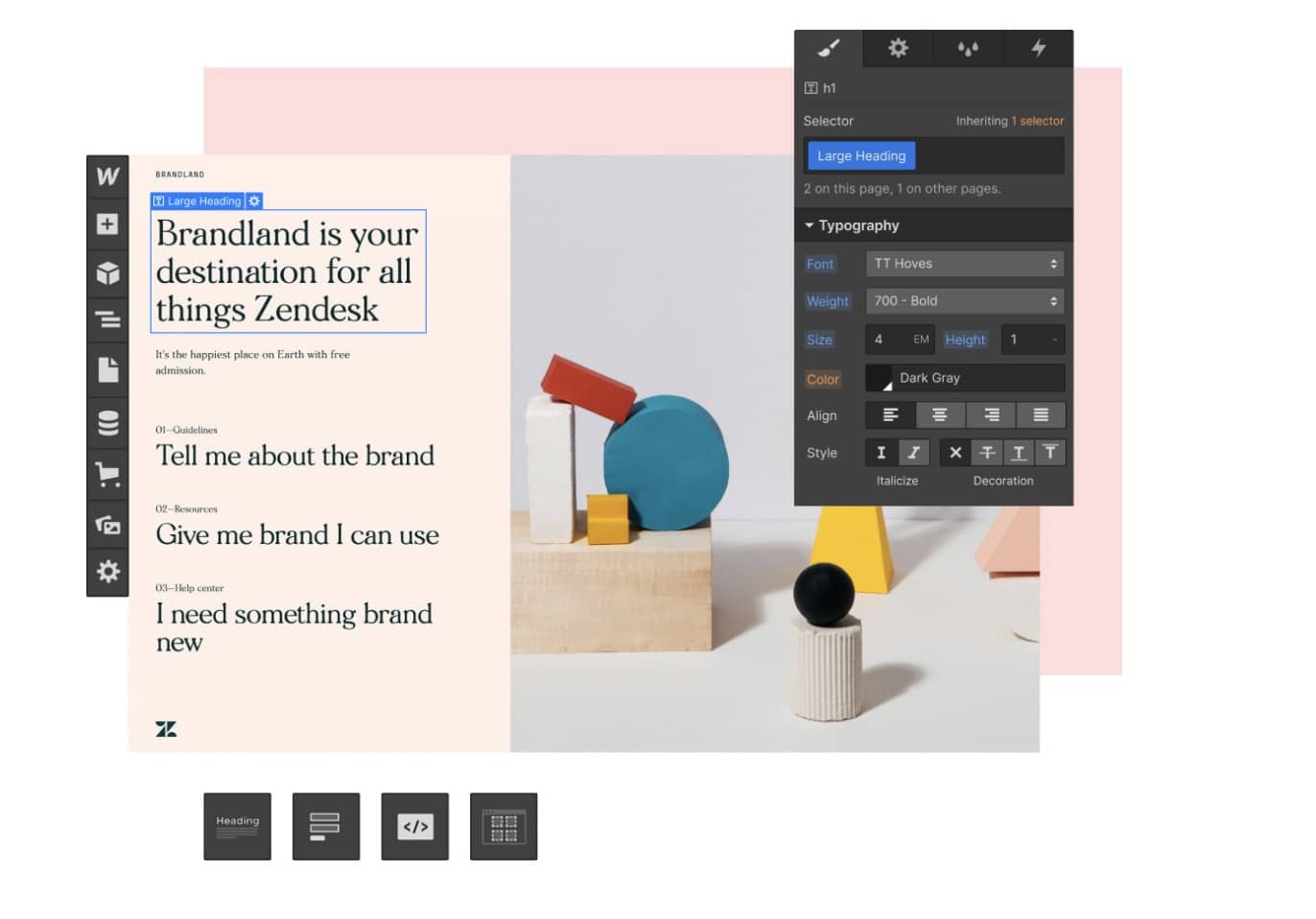Open the Symbols cube panel
This screenshot has width=1316, height=919.
tap(107, 273)
